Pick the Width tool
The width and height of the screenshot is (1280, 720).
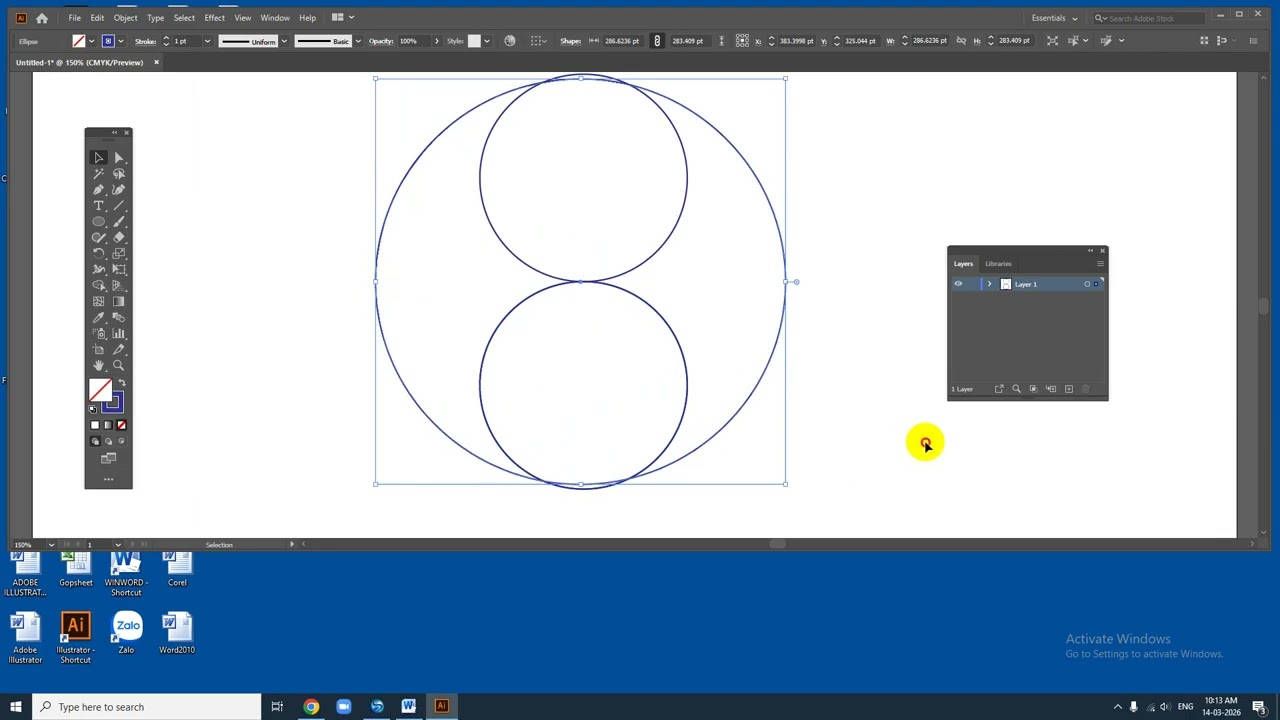click(x=98, y=270)
